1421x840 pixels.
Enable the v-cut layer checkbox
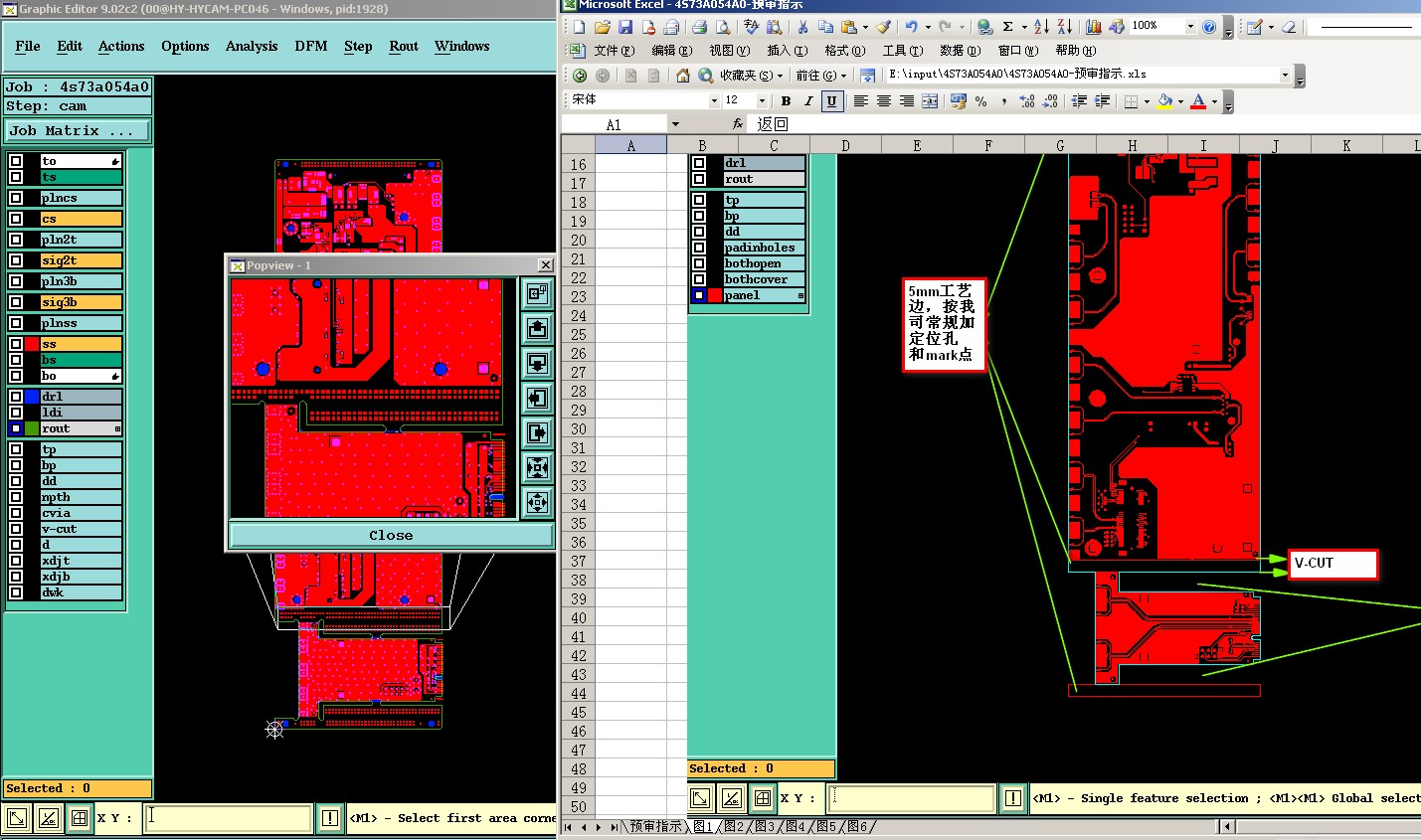tap(16, 529)
